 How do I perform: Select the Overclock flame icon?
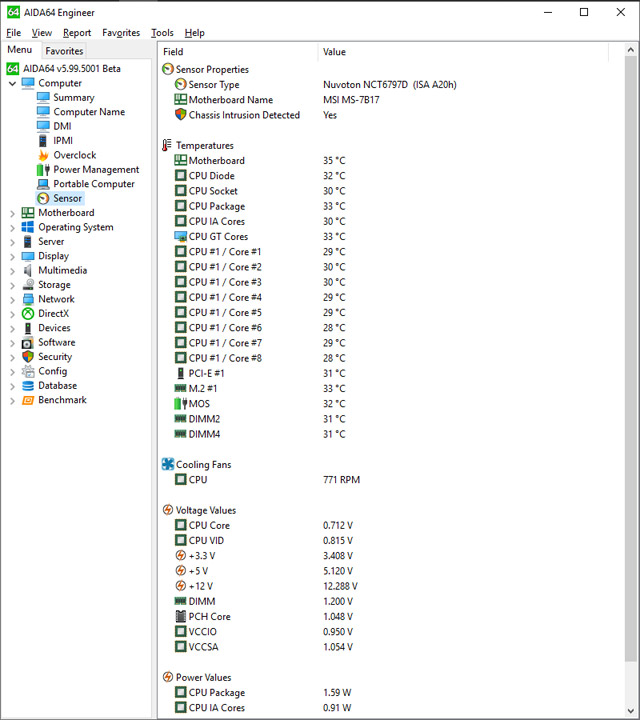(x=43, y=155)
